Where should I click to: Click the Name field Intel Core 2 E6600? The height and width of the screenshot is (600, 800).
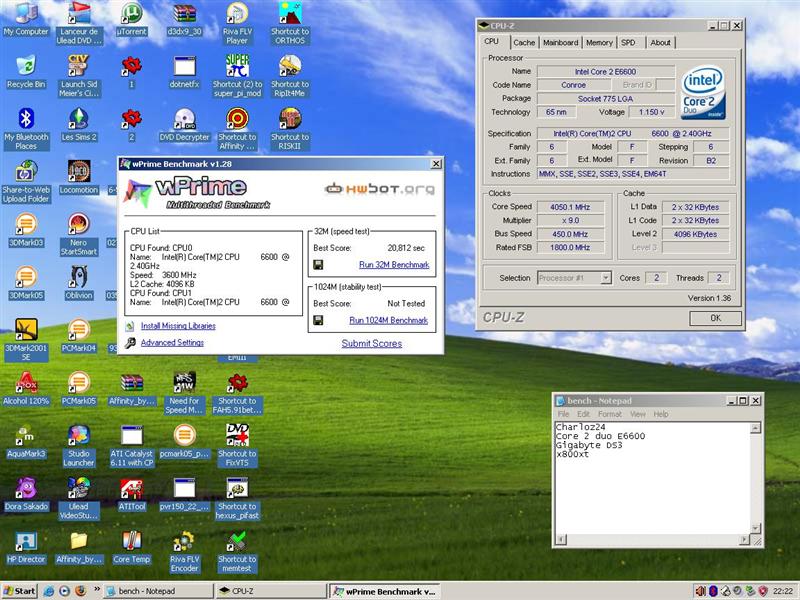coord(606,72)
